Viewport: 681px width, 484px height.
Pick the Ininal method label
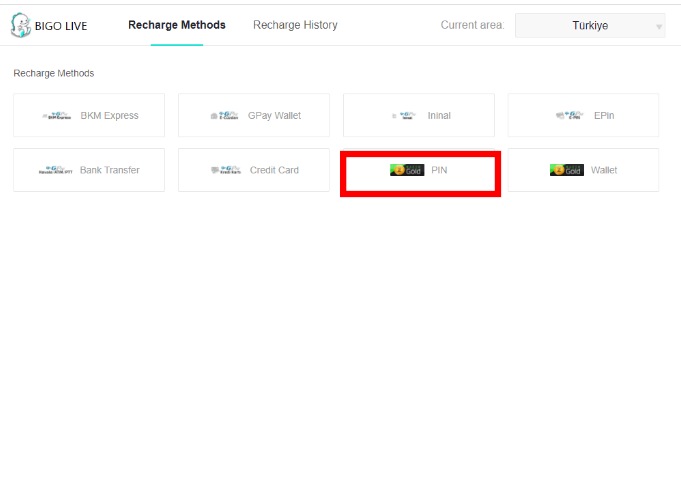(439, 116)
